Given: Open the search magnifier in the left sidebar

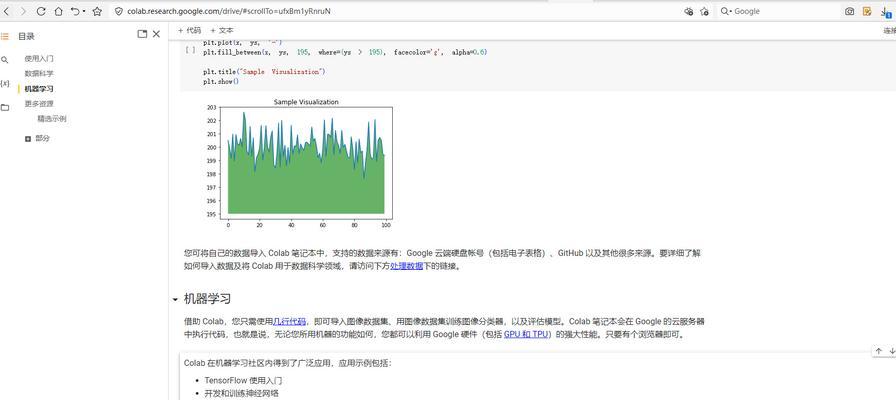Looking at the screenshot, I should [5, 59].
